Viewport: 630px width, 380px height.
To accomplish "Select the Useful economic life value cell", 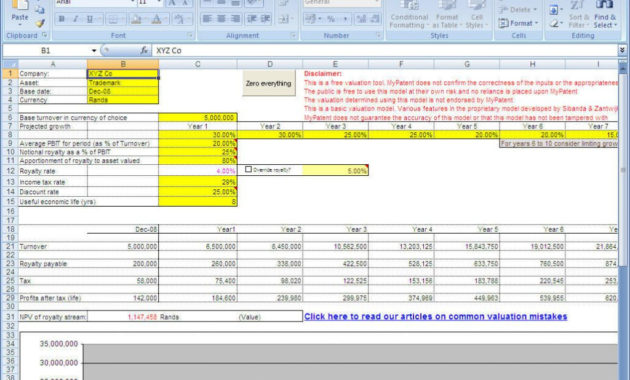I will 198,202.
